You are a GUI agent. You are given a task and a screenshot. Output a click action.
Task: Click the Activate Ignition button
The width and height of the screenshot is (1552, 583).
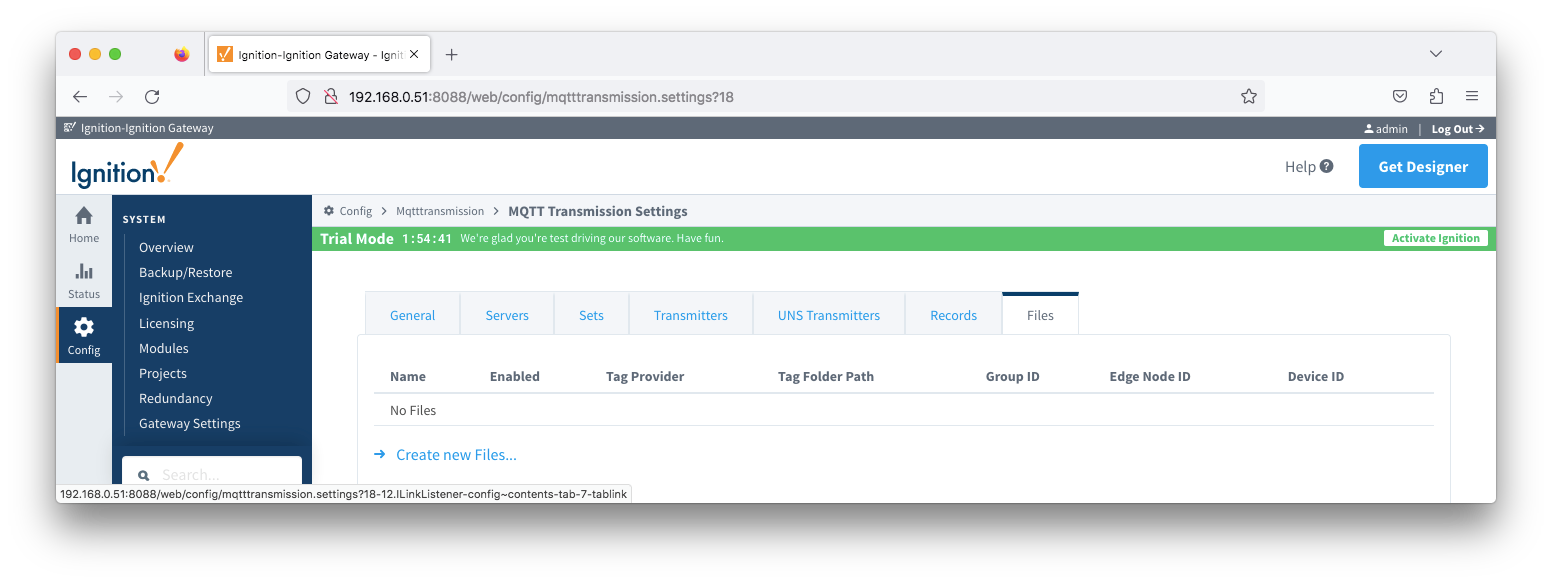[x=1436, y=238]
